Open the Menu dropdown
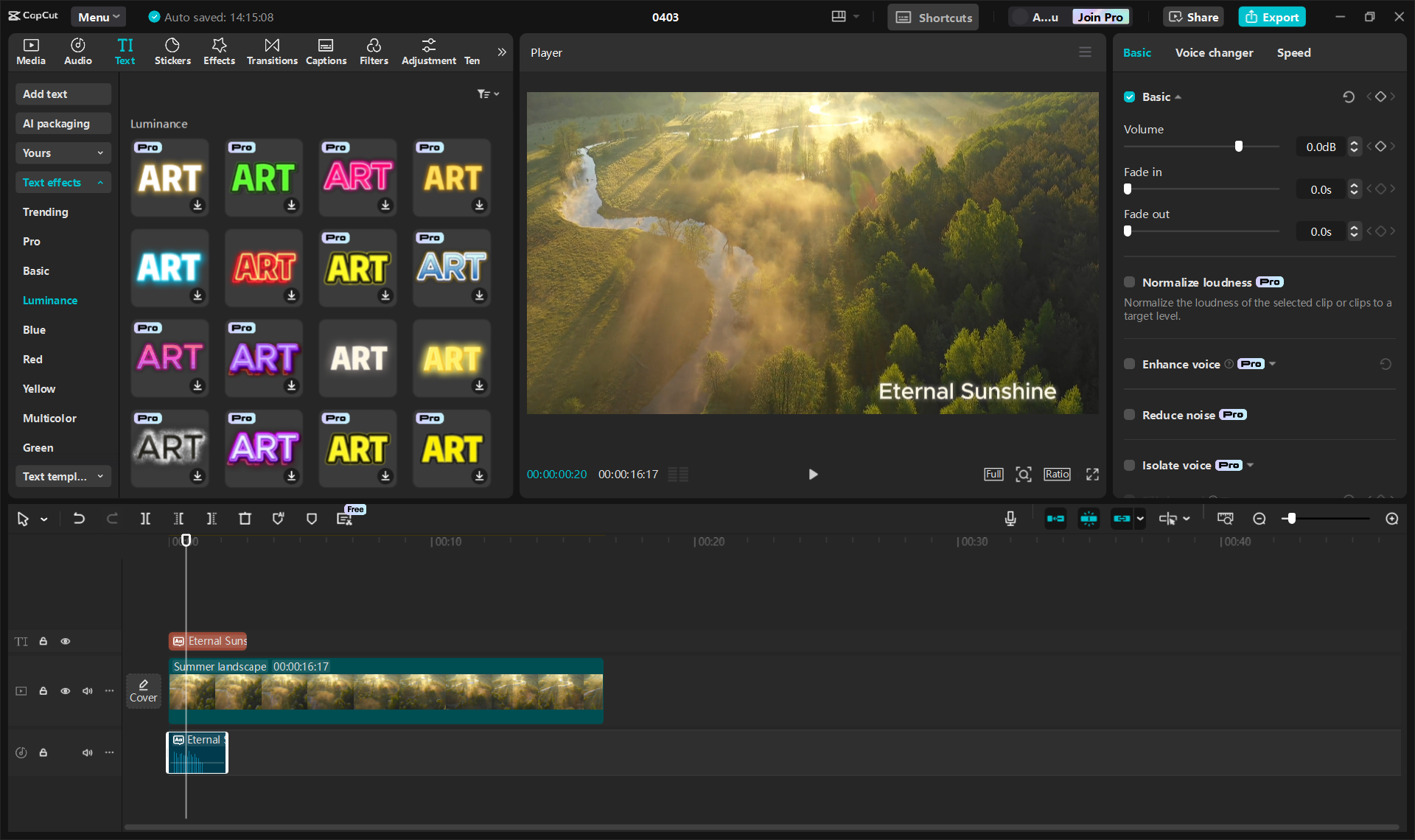The height and width of the screenshot is (840, 1415). pos(98,17)
